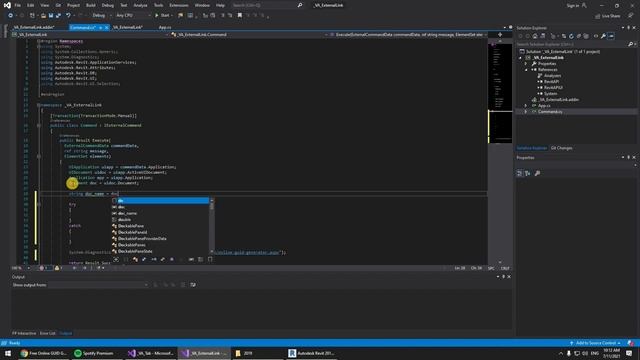Expand the Properties node in Solution Explorer
640x360 pixels.
click(x=526, y=64)
